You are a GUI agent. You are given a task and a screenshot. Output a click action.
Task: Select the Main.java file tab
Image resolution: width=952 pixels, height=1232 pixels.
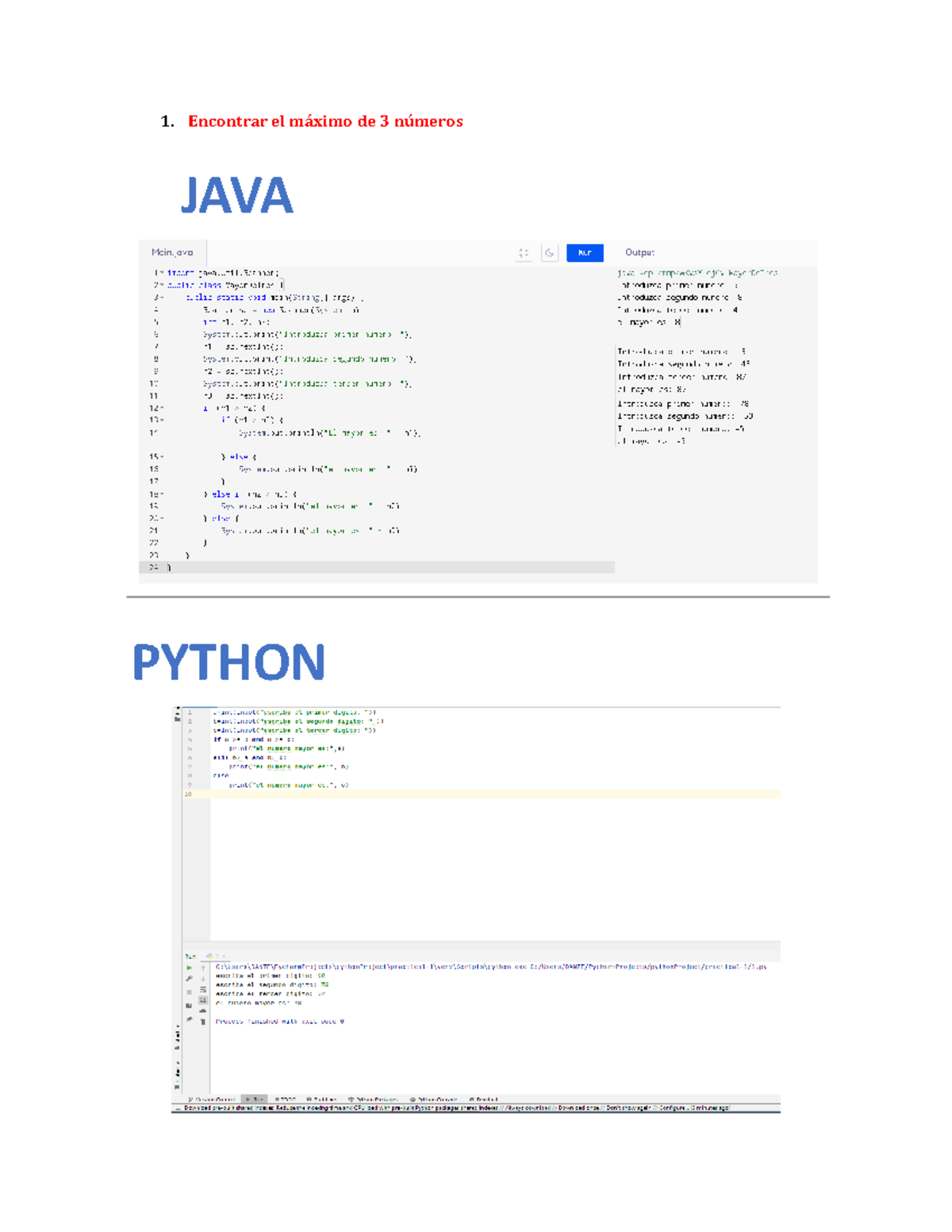click(172, 252)
